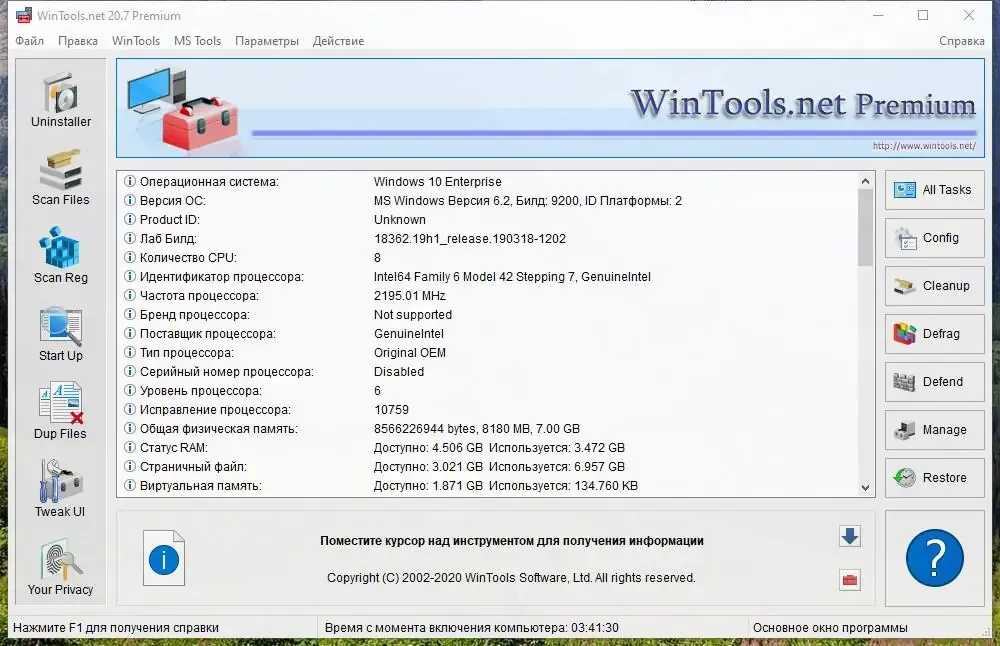Maximize the WinTools.net window

pyautogui.click(x=923, y=15)
